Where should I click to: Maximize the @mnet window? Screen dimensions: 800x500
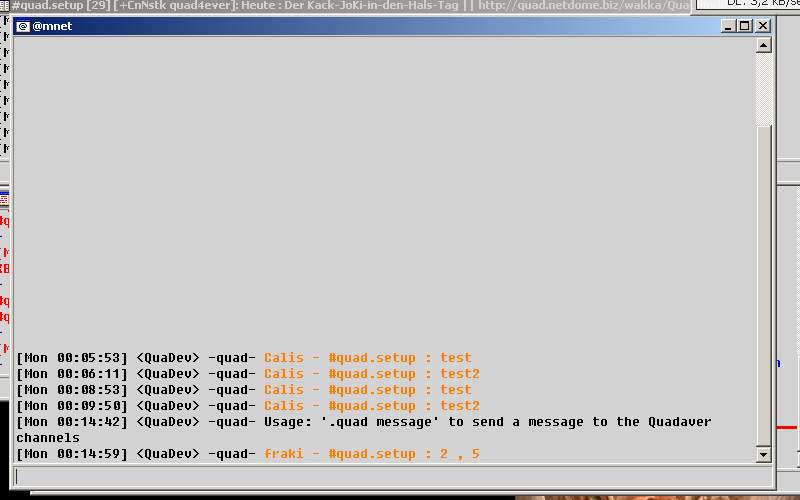(744, 26)
